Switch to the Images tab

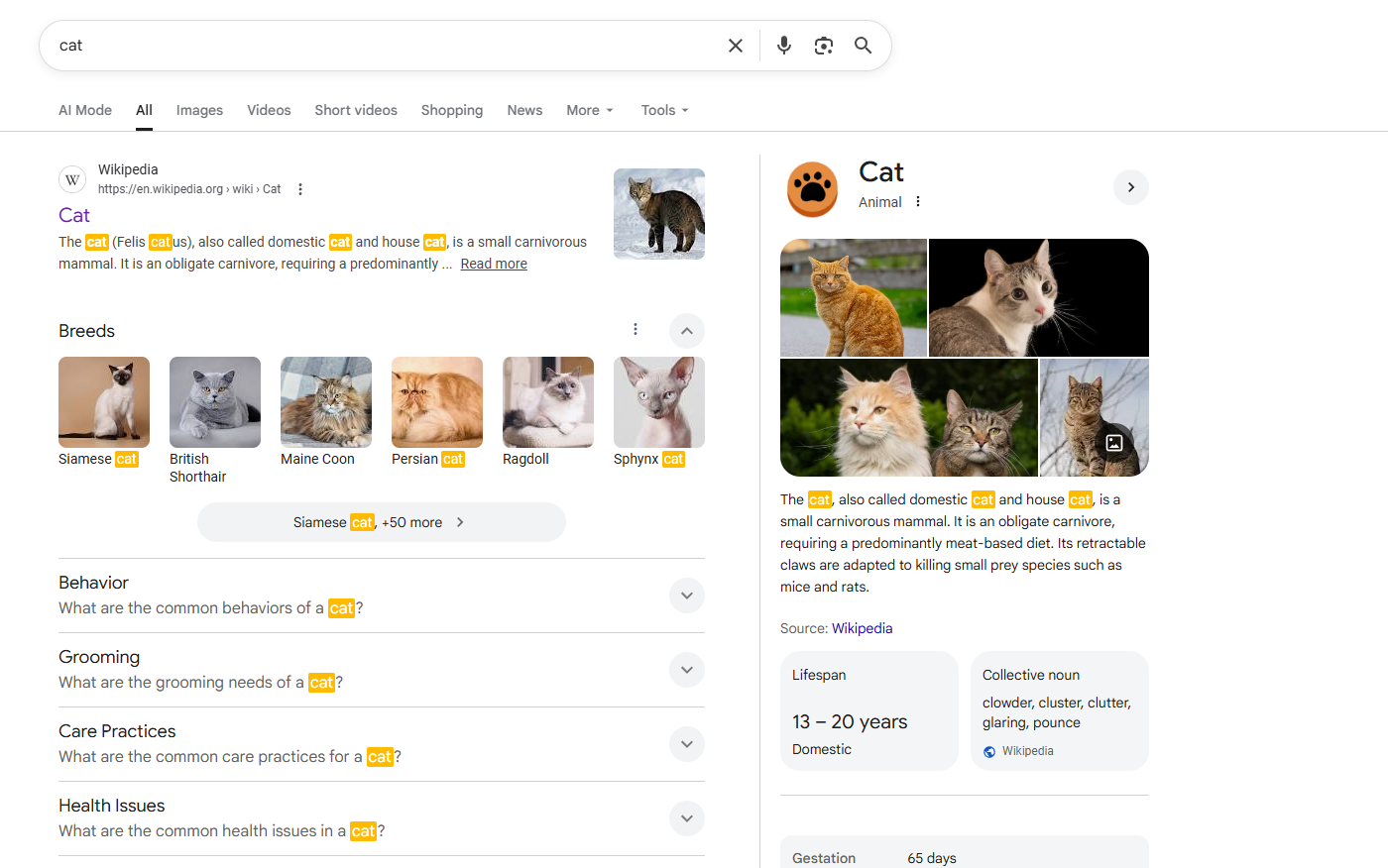pos(198,110)
